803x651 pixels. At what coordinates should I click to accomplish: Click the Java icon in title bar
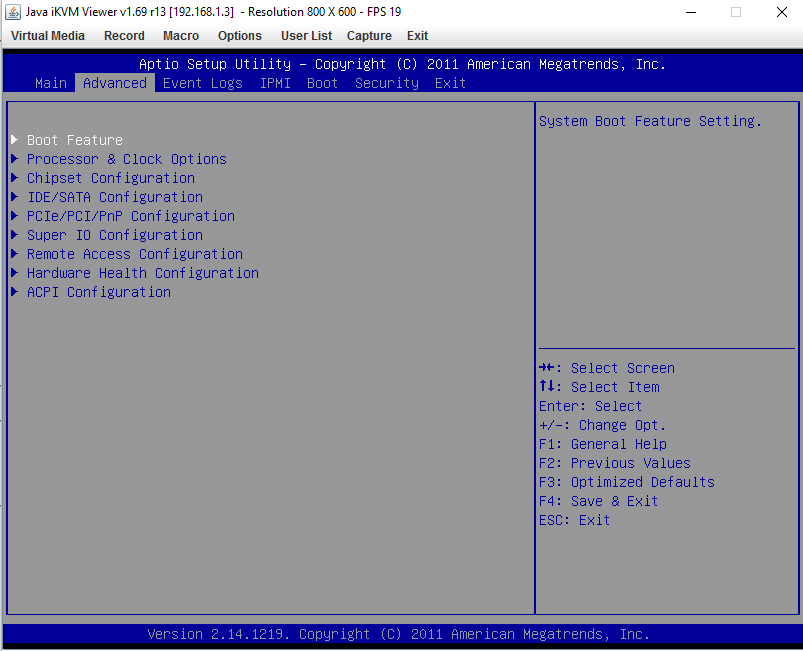coord(12,12)
